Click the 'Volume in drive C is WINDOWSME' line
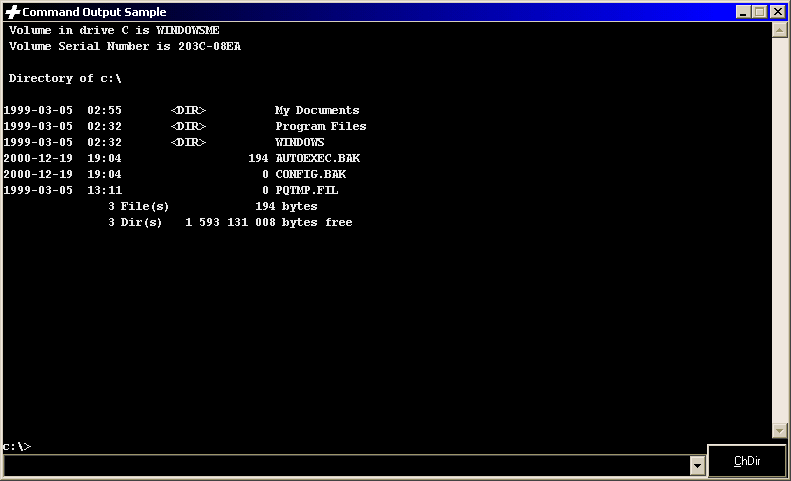Screen dimensions: 791x481 point(114,30)
